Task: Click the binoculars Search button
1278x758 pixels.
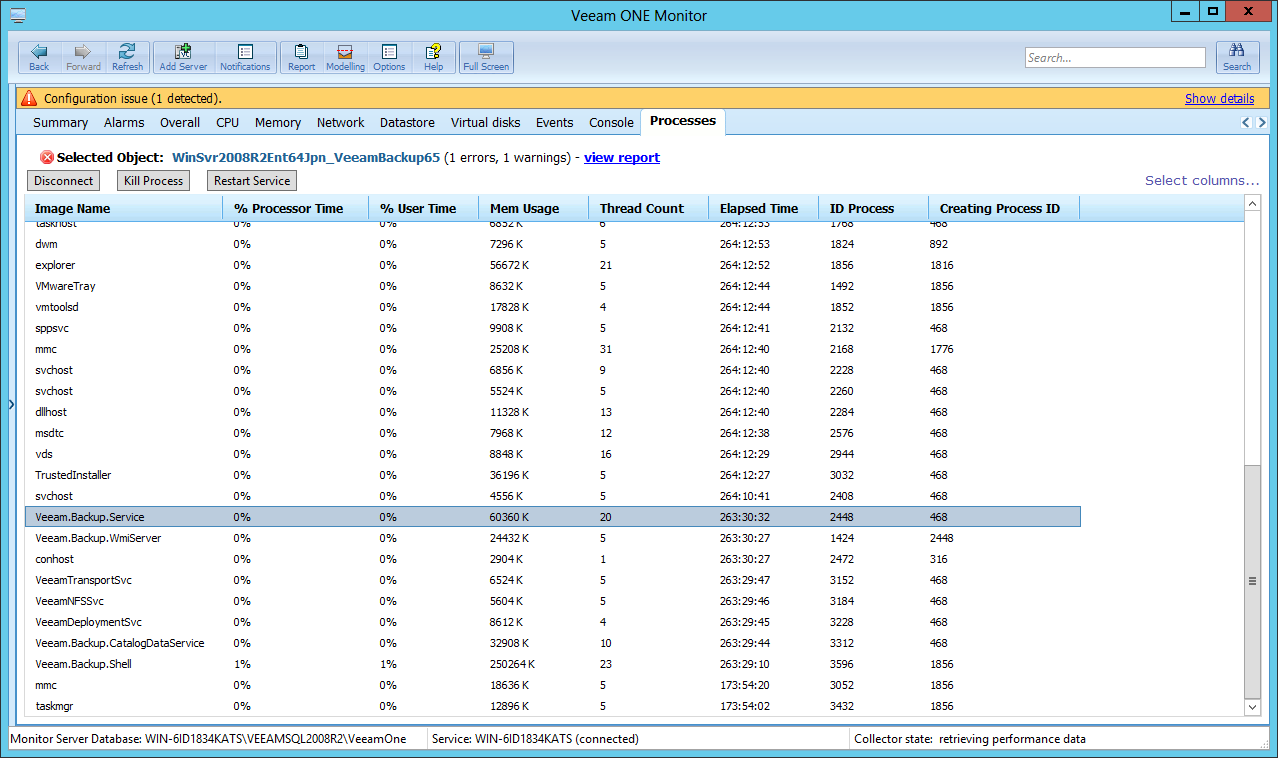Action: click(x=1237, y=57)
